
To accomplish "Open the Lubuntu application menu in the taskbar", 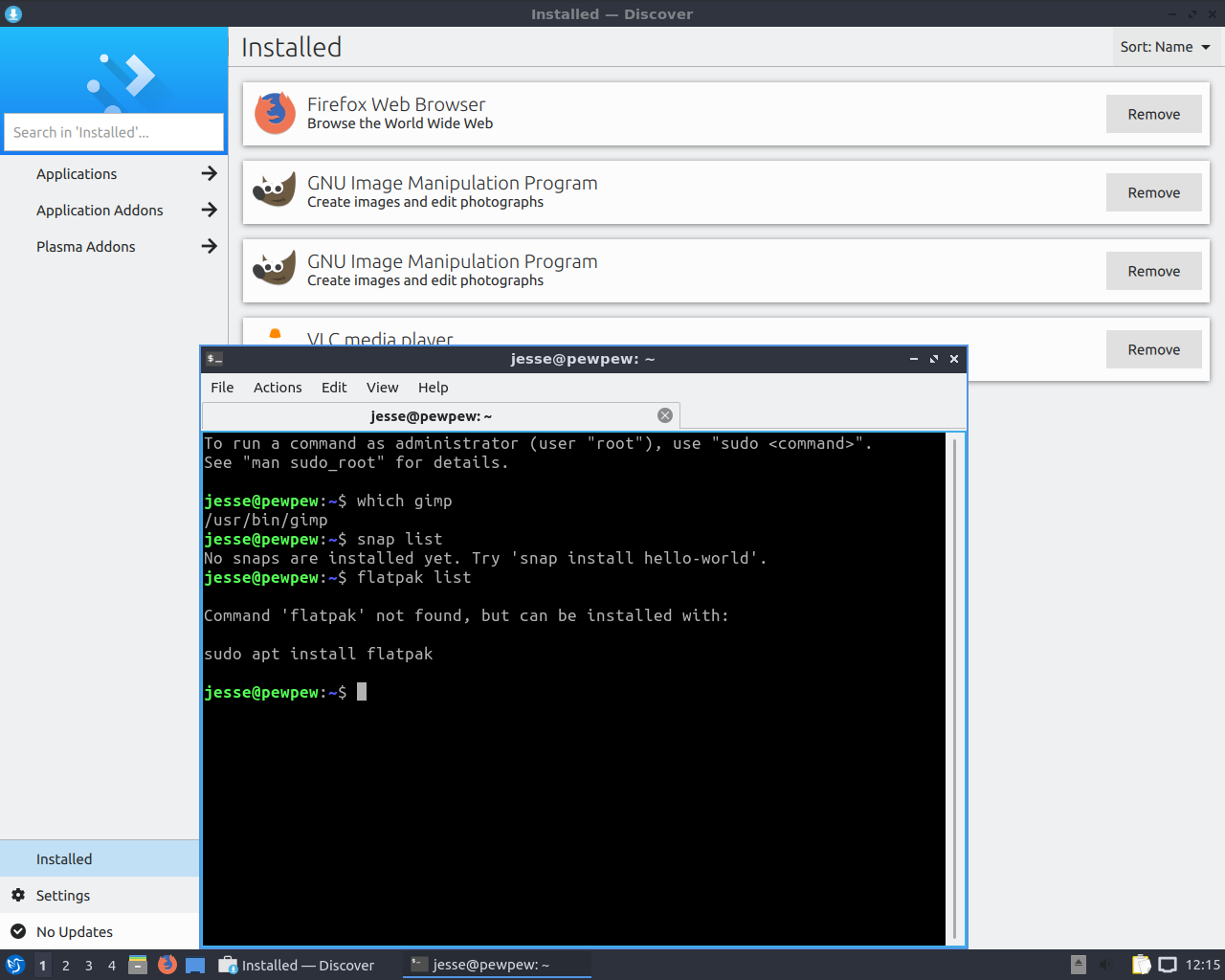I will [14, 965].
